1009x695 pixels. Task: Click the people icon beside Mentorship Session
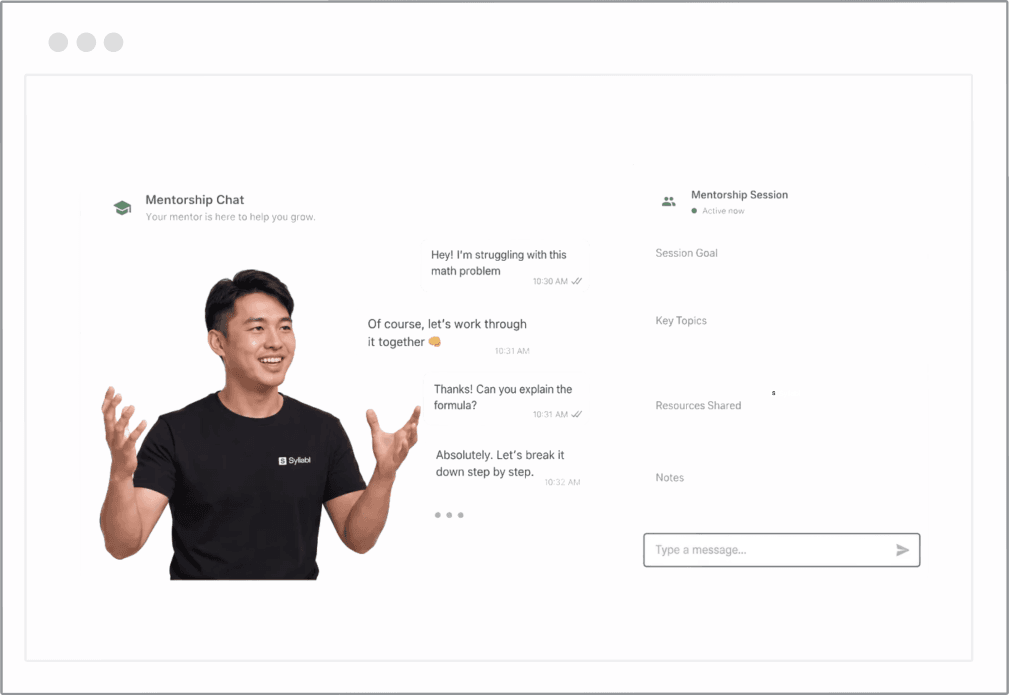coord(669,201)
